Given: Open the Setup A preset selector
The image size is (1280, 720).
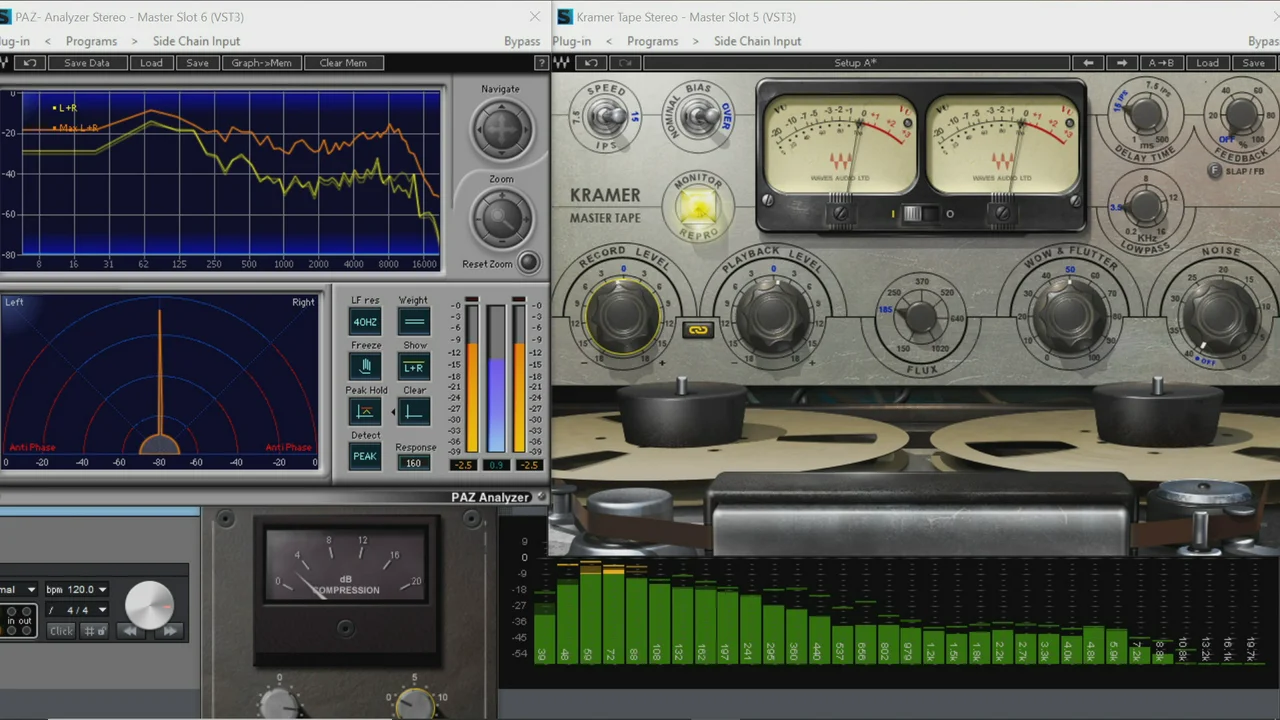Looking at the screenshot, I should click(855, 63).
